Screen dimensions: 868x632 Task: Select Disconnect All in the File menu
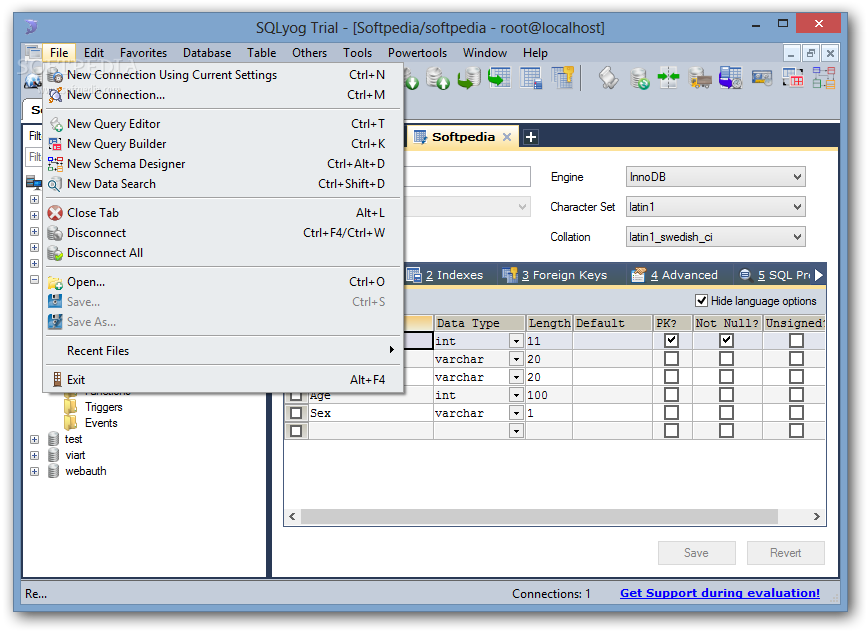(223, 253)
